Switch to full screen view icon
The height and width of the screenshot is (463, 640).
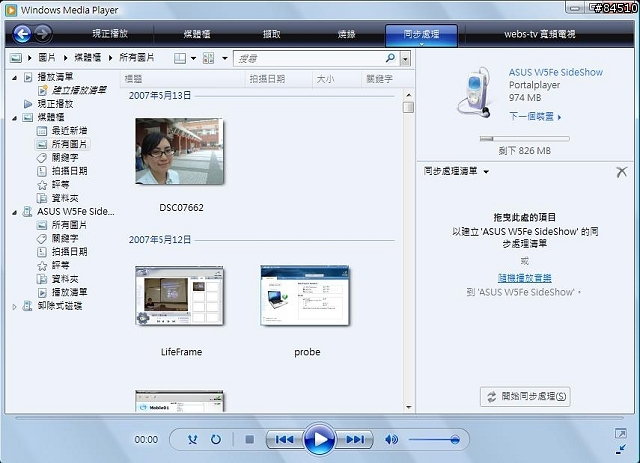pos(620,433)
